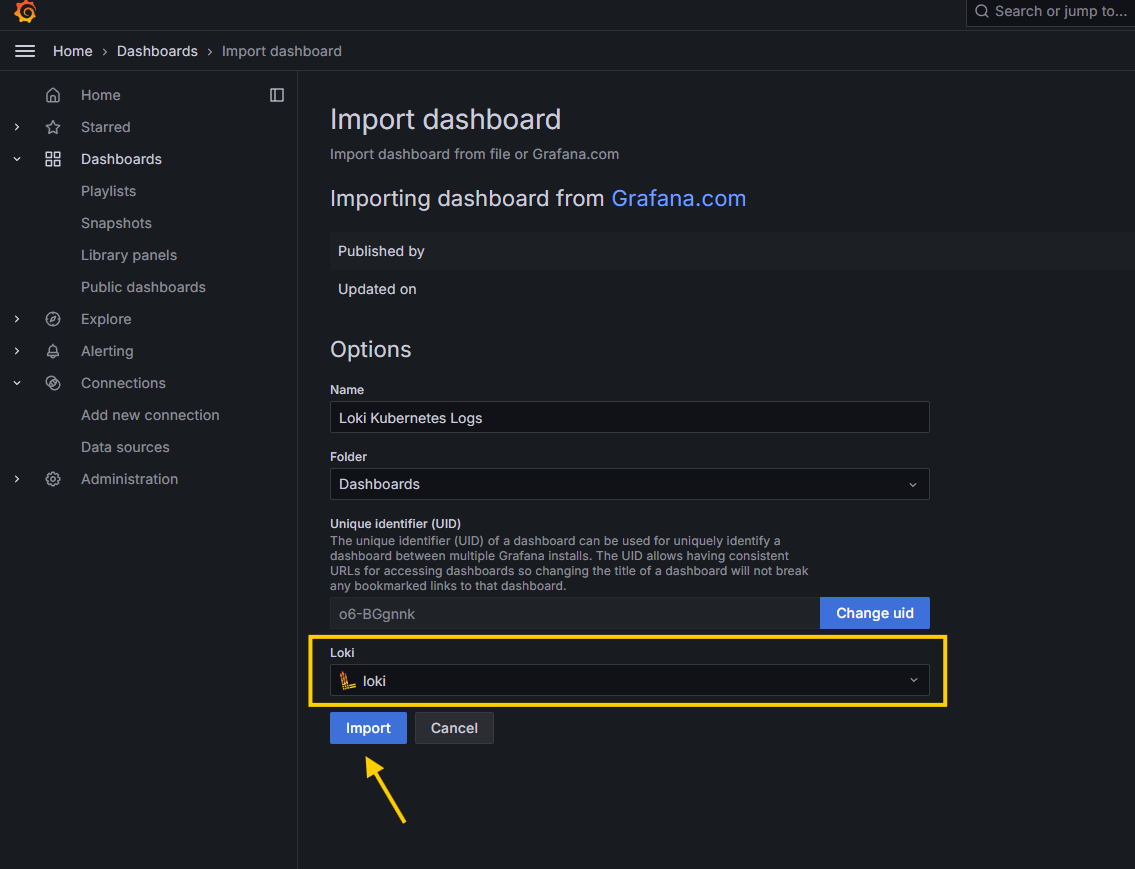Click the Loki data source logo icon
This screenshot has width=1135, height=869.
point(348,680)
